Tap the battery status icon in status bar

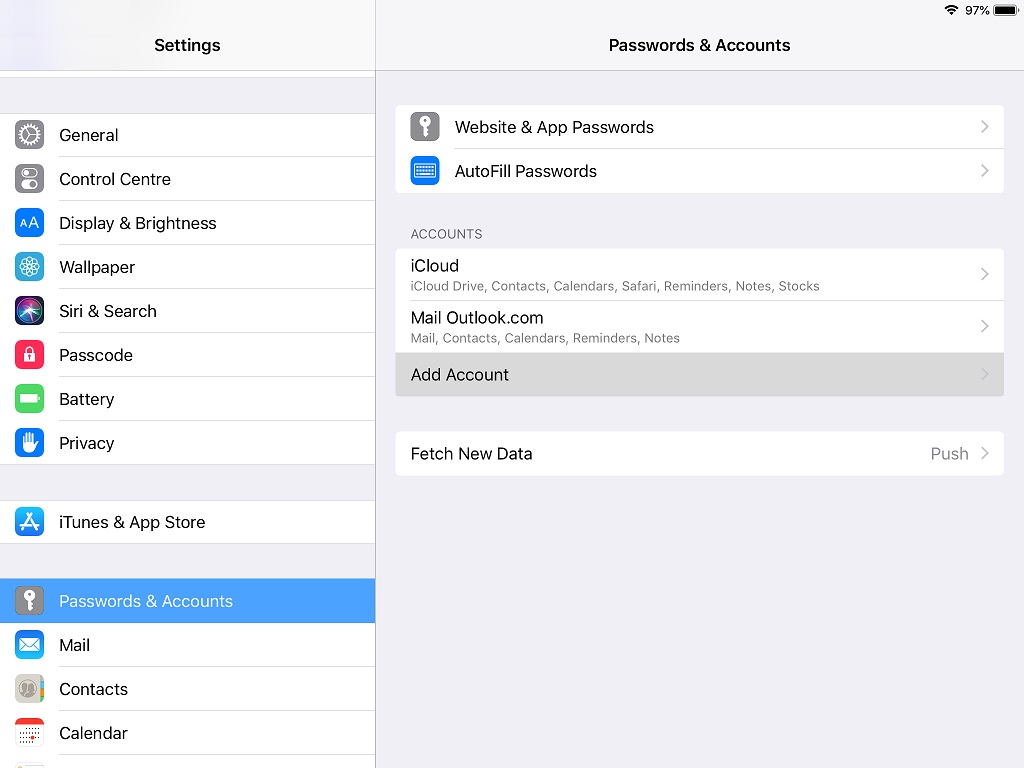tap(1006, 10)
